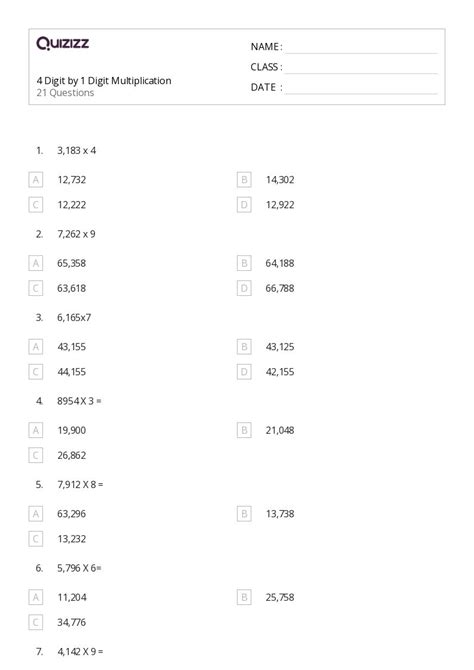The width and height of the screenshot is (474, 670).
Task: Check option D box for 12,922
Action: point(244,205)
